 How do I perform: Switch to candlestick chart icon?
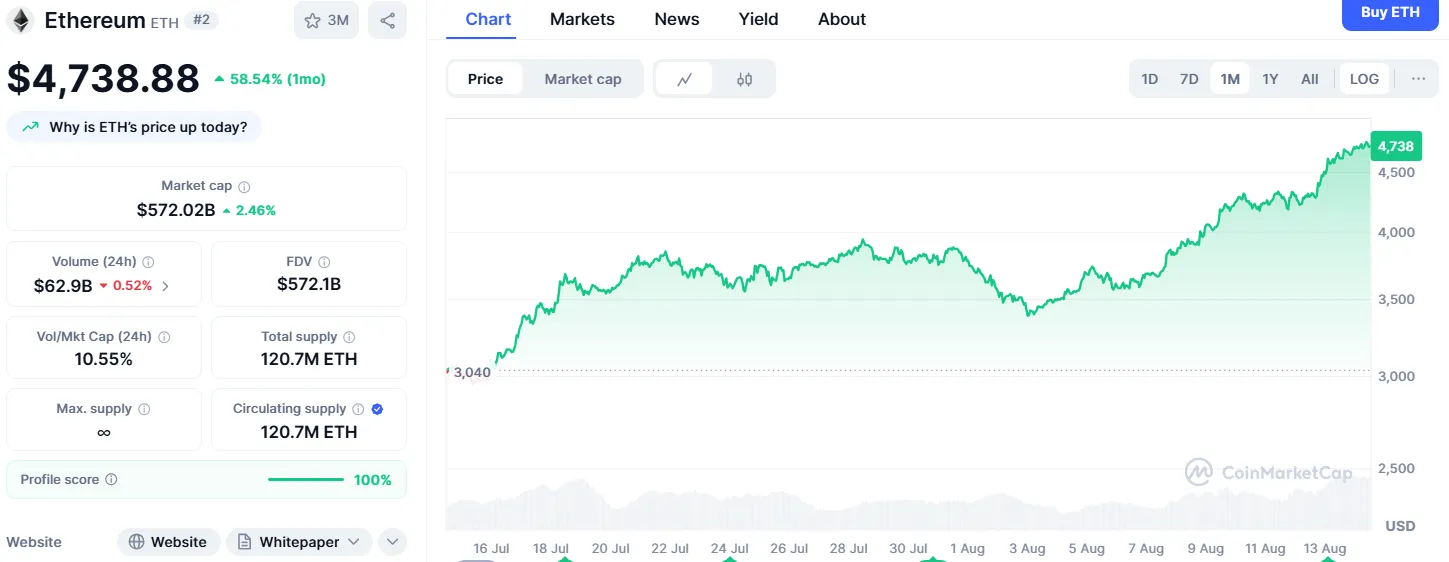[x=744, y=79]
